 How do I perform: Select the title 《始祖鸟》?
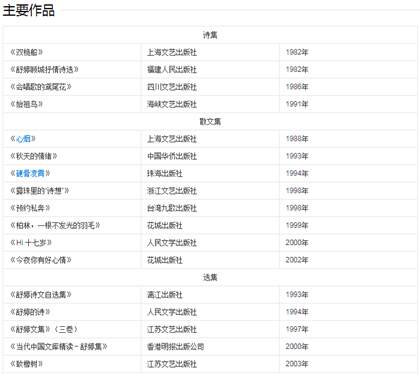click(x=27, y=104)
